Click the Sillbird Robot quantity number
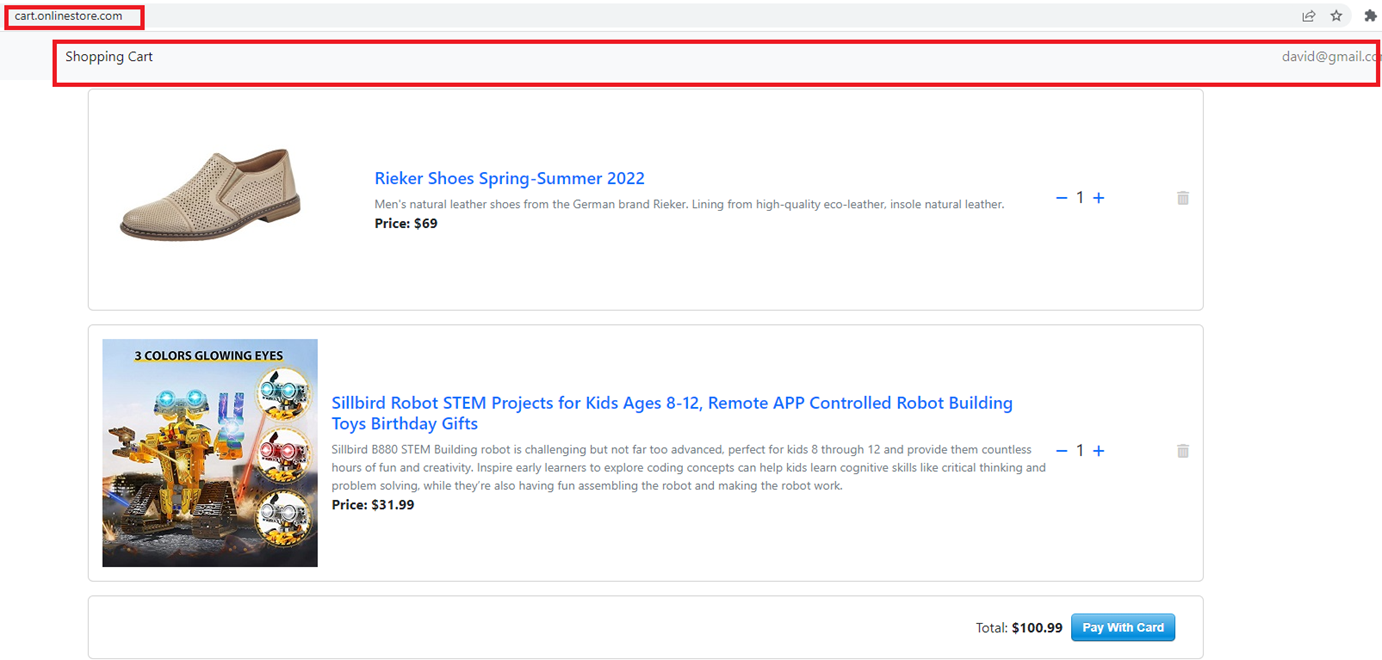This screenshot has width=1382, height=660. pos(1080,451)
